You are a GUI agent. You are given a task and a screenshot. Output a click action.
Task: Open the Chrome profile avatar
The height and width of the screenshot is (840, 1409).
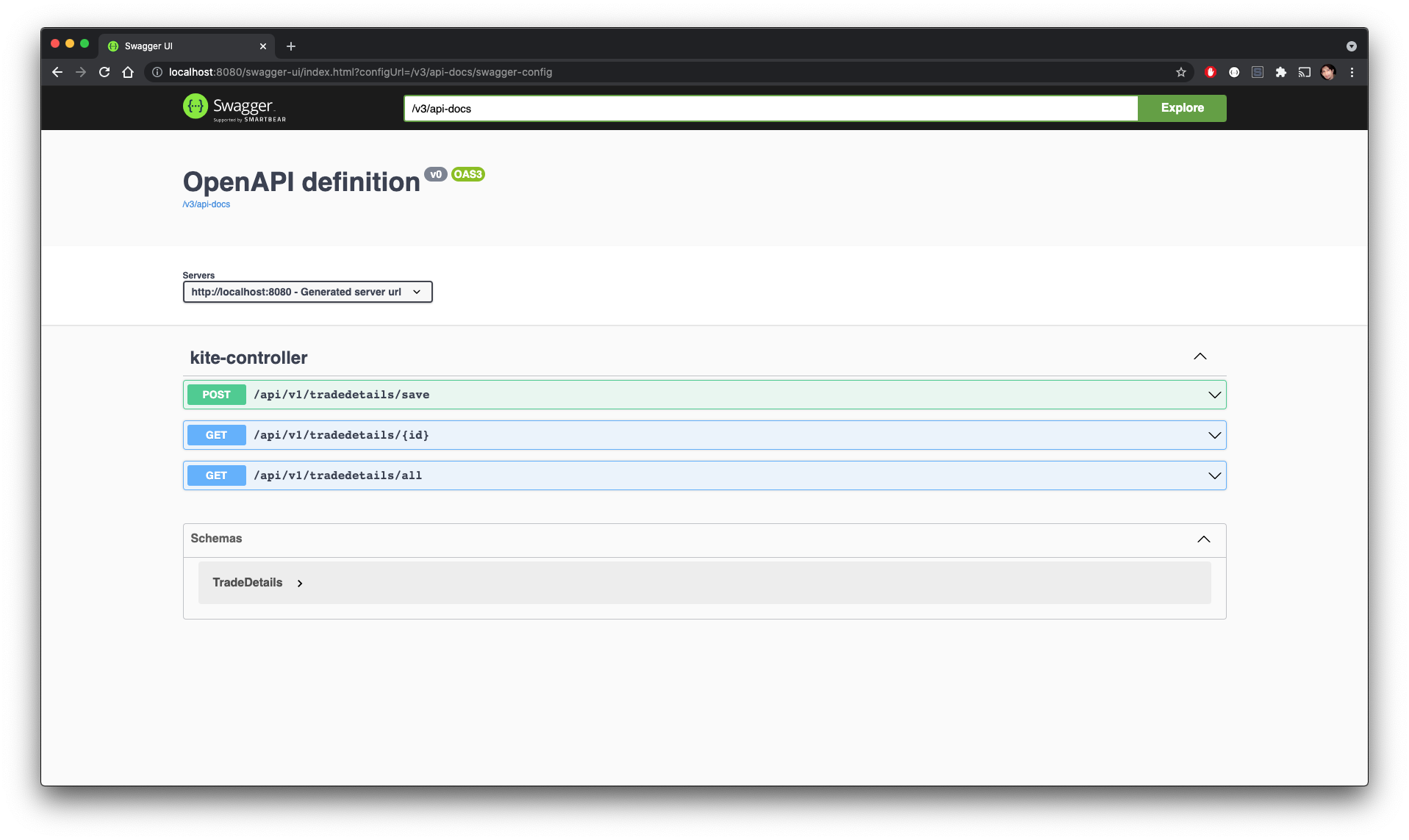[x=1328, y=72]
